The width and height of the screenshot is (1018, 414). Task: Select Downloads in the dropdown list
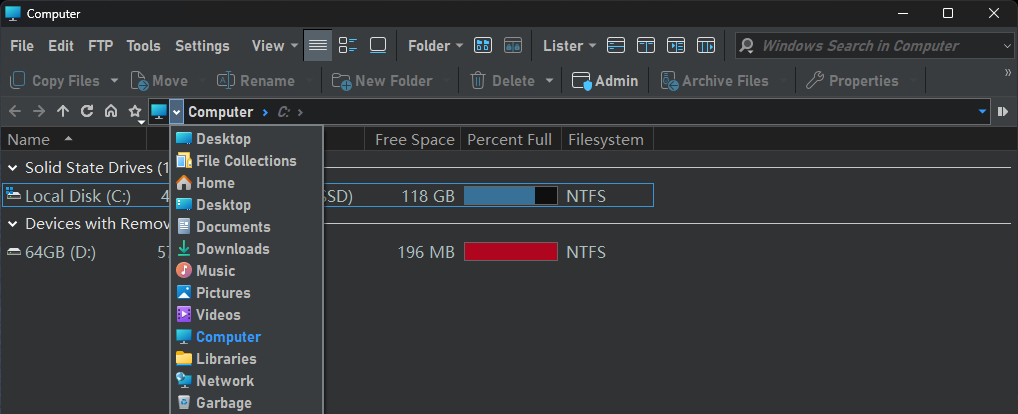[x=232, y=249]
